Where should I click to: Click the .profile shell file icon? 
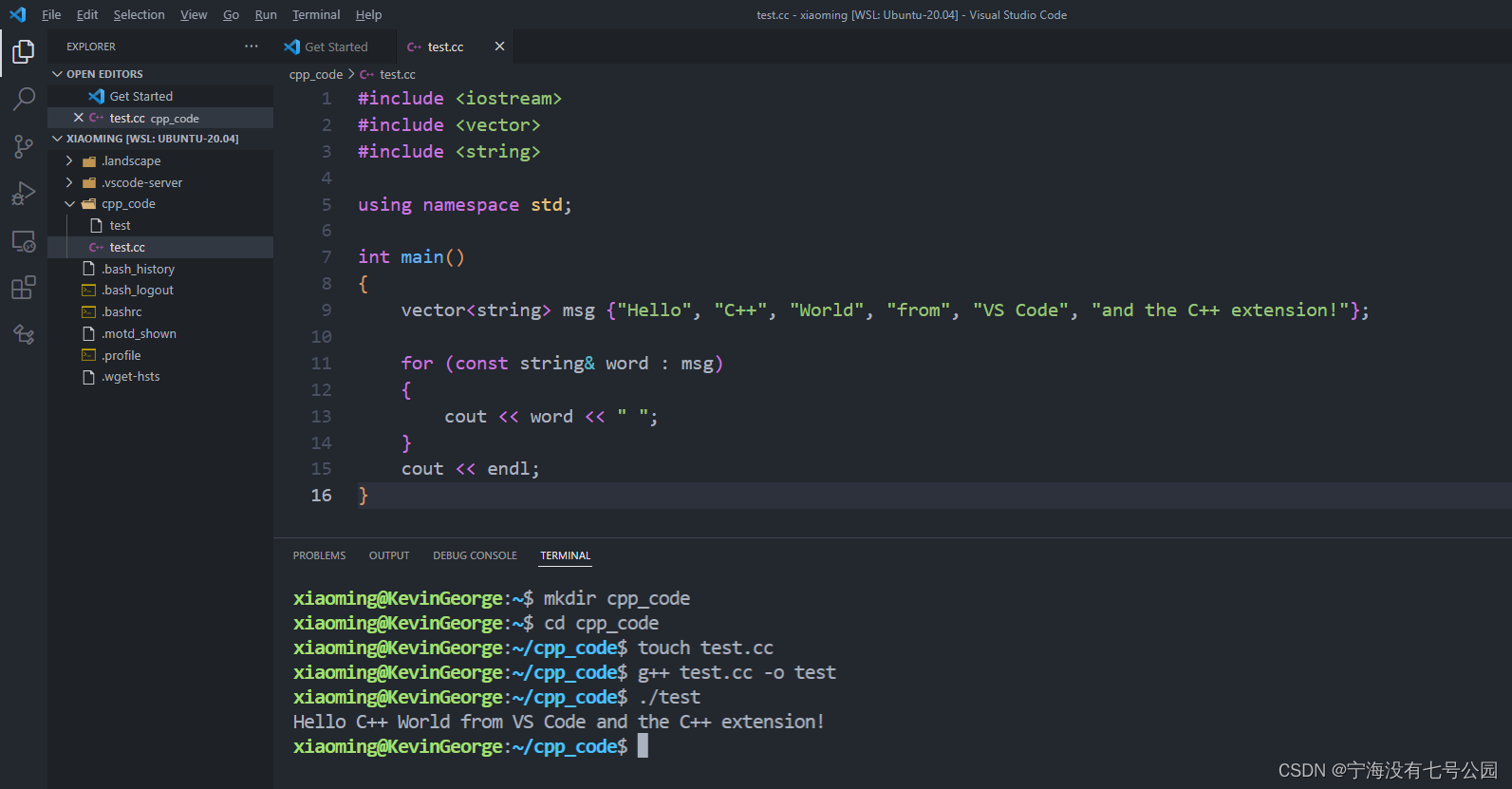click(89, 355)
